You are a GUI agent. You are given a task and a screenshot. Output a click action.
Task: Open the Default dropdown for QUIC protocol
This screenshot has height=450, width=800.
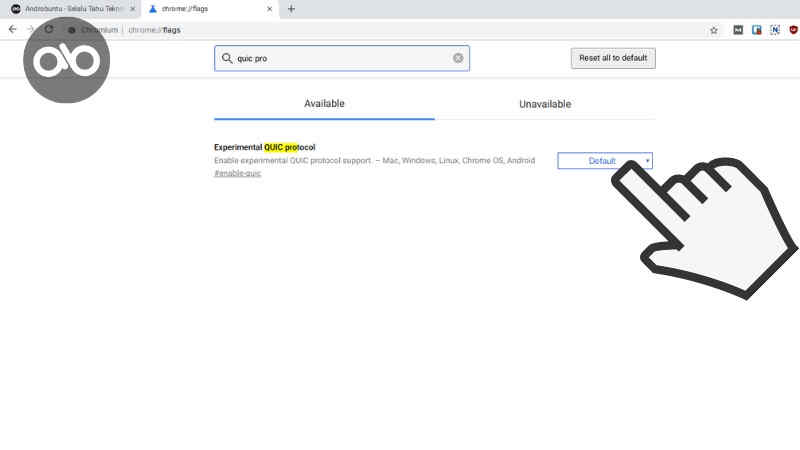click(605, 161)
